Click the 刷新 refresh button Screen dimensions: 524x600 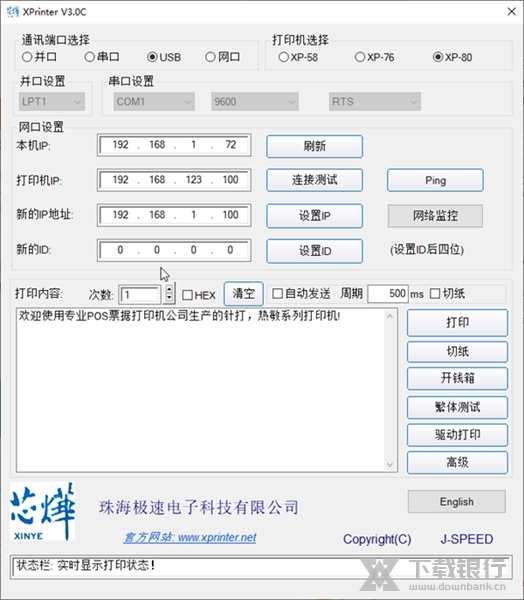[x=315, y=146]
